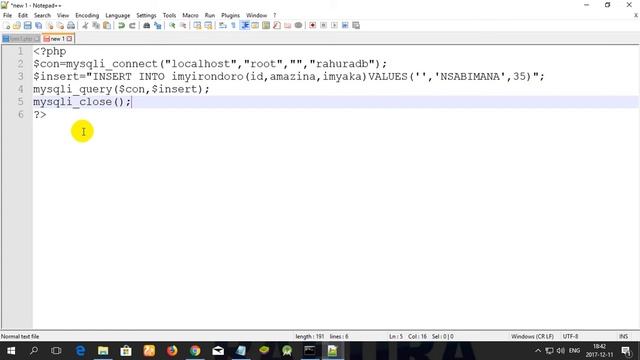Click the Close document toolbar icon
This screenshot has width=640, height=360.
coord(50,25)
